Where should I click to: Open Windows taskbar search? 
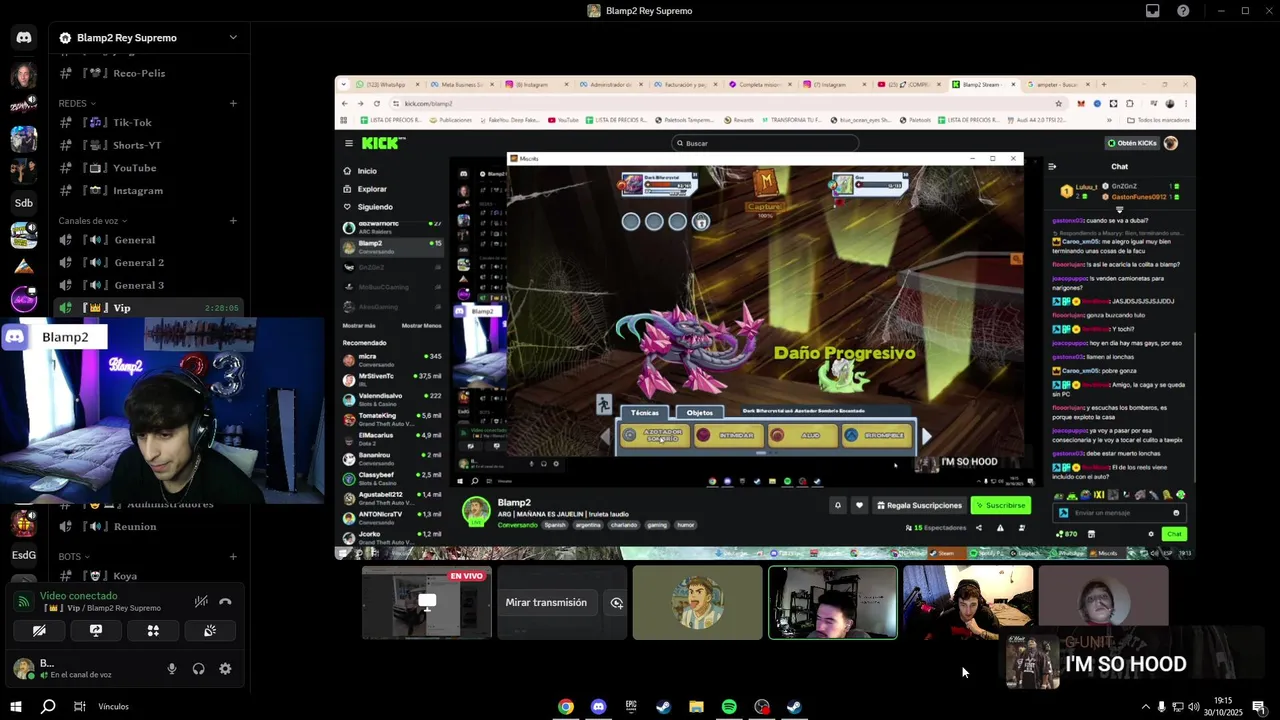[x=47, y=706]
